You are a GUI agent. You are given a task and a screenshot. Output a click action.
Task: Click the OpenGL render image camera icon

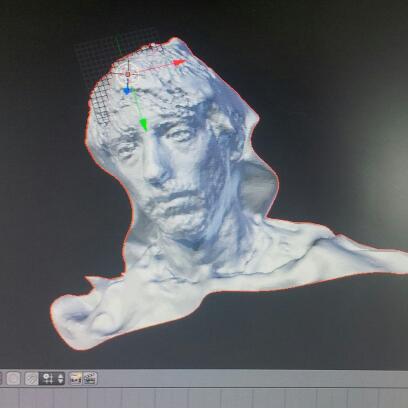76,379
